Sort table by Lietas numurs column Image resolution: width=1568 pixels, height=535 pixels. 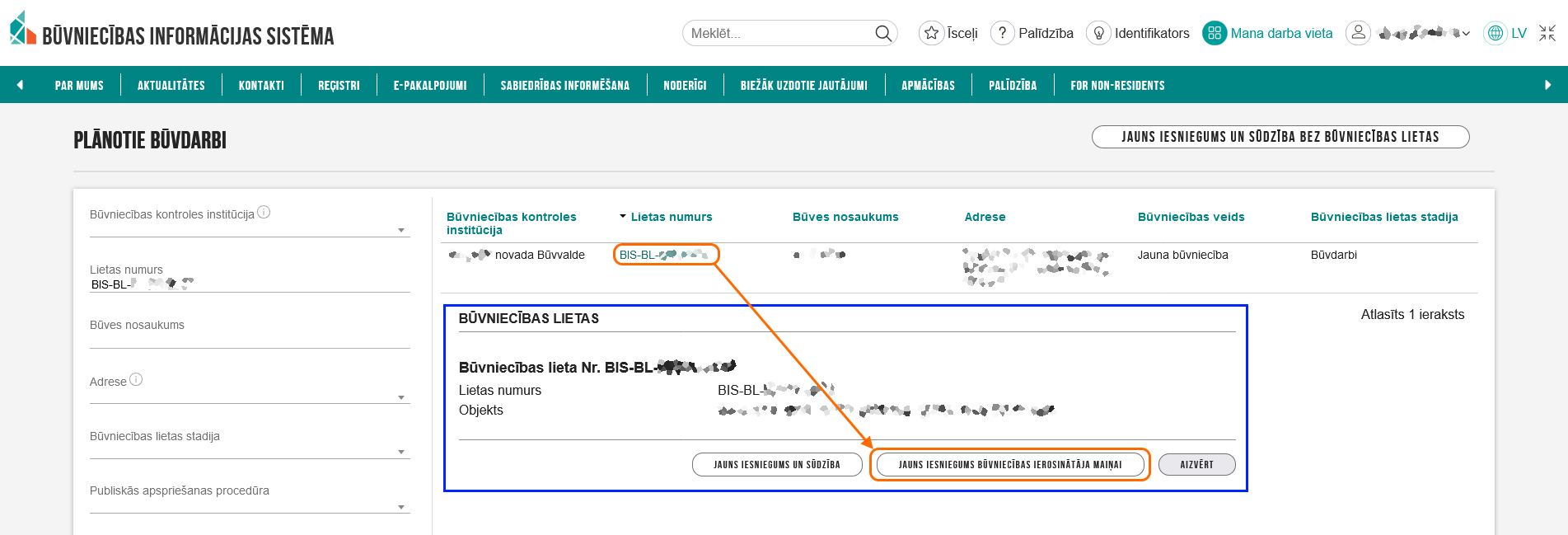pos(671,217)
